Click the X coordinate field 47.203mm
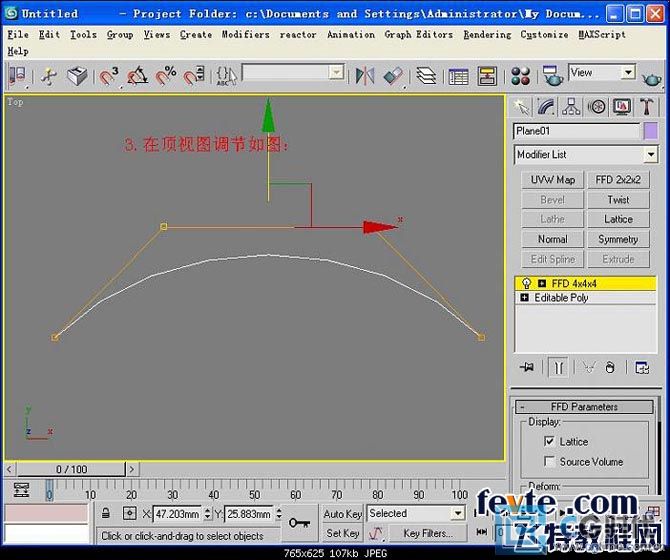This screenshot has width=670, height=560. point(177,513)
